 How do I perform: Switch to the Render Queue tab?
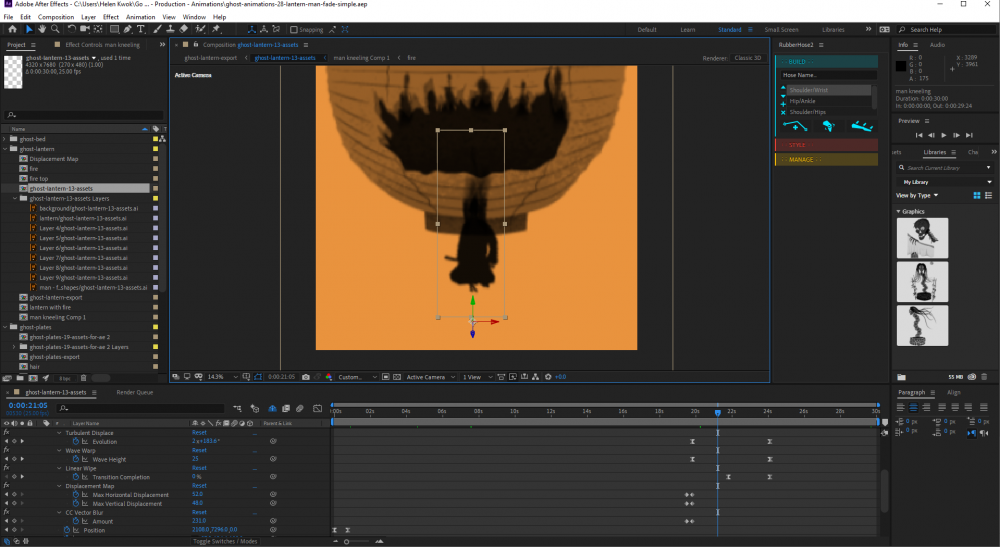(x=135, y=392)
